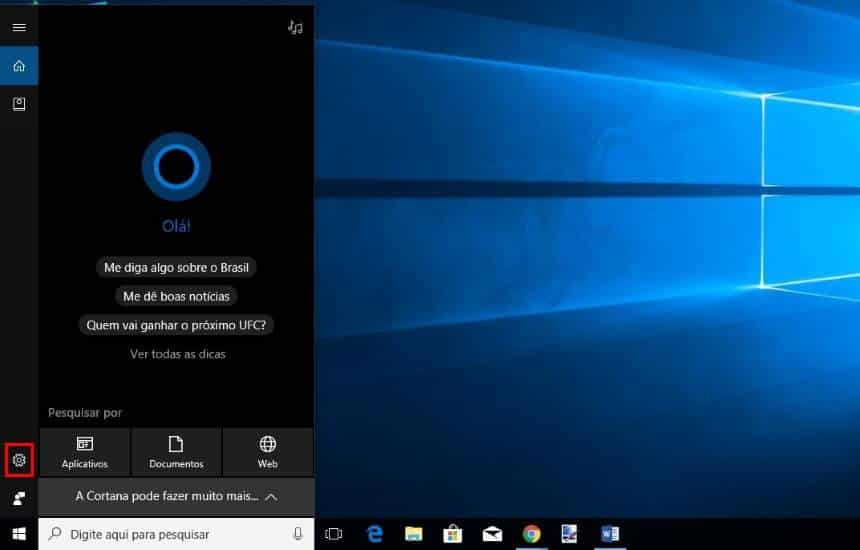The image size is (860, 550).
Task: Click the music recognition icon
Action: point(295,27)
